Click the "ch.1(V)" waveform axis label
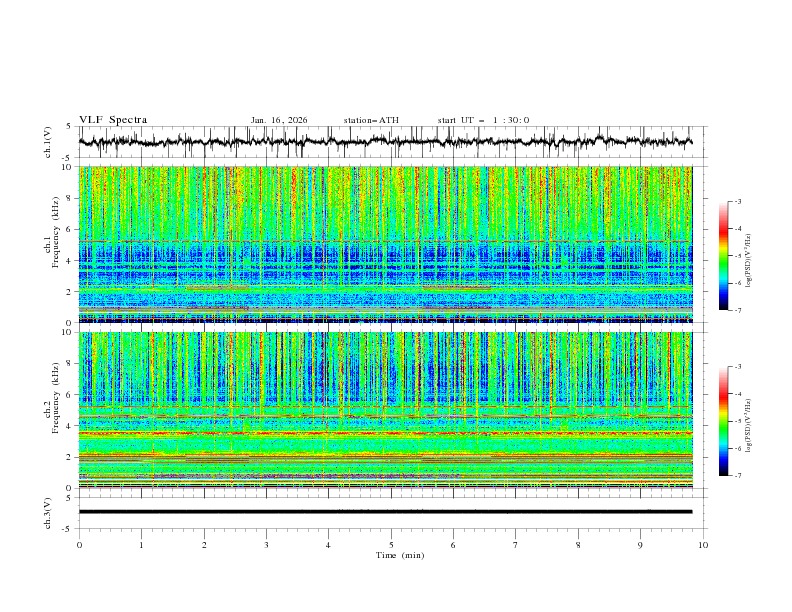792x612 pixels. pos(49,142)
